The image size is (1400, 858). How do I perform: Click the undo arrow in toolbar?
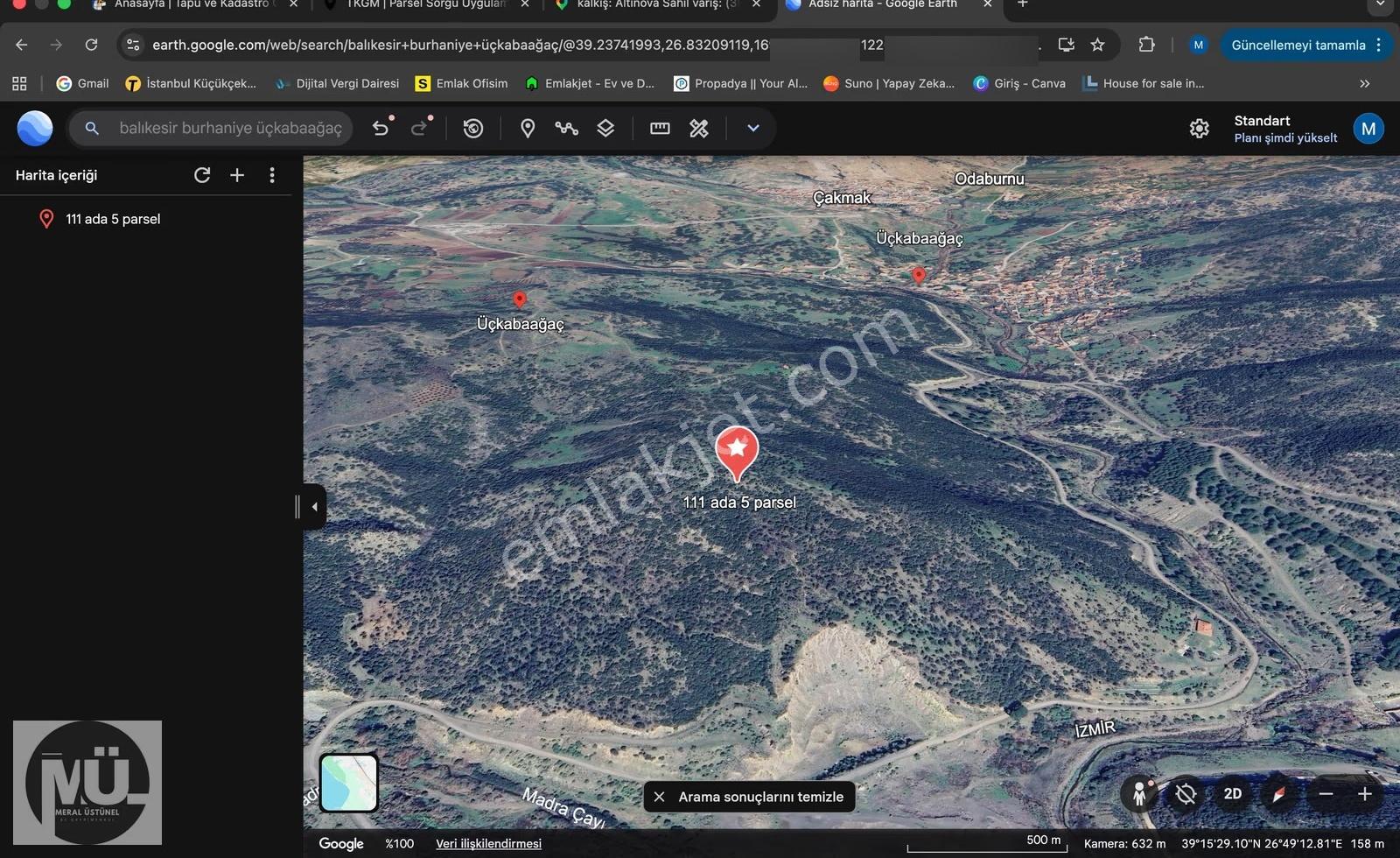pyautogui.click(x=381, y=129)
